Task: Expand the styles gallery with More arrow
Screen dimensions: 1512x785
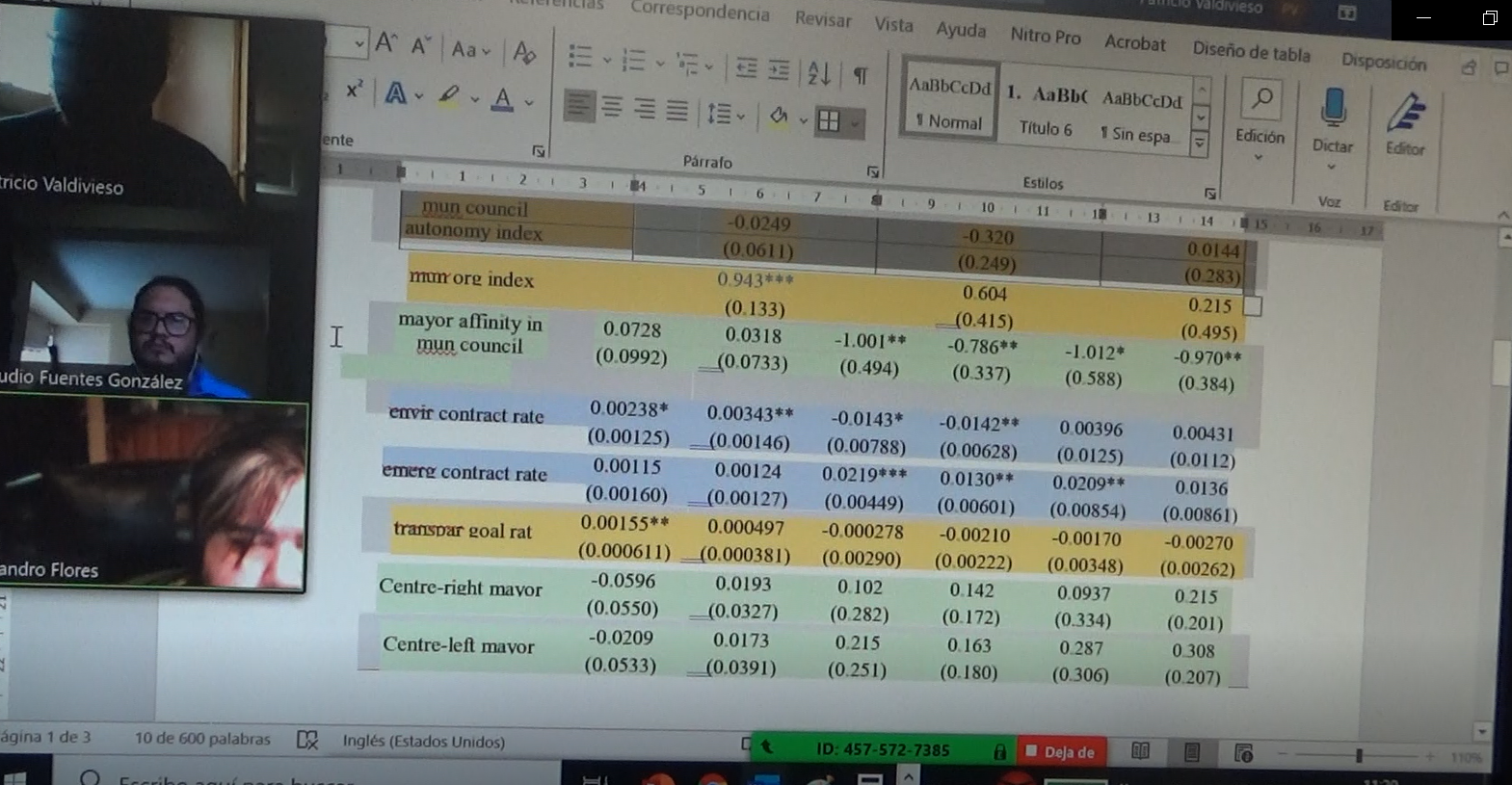Action: click(1200, 144)
